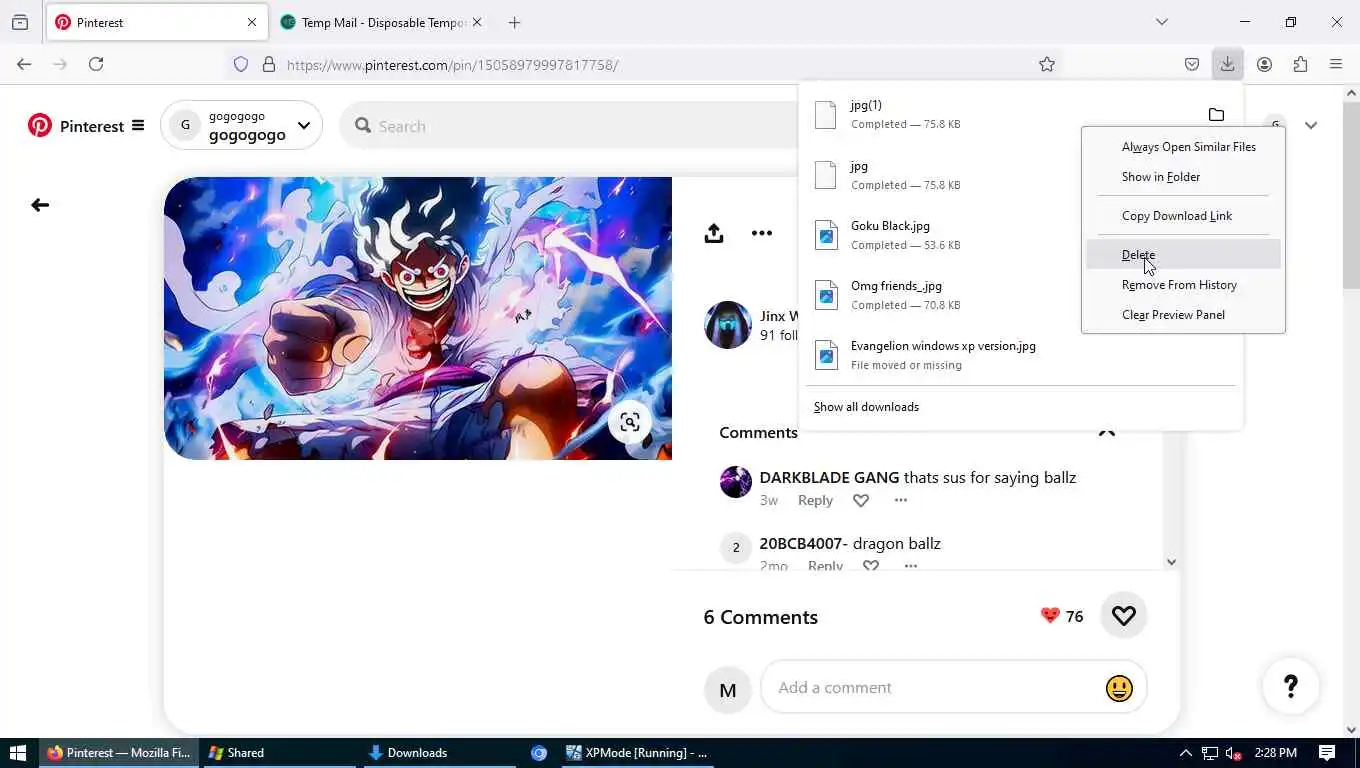
Task: Click the site padlock icon
Action: [x=268, y=64]
